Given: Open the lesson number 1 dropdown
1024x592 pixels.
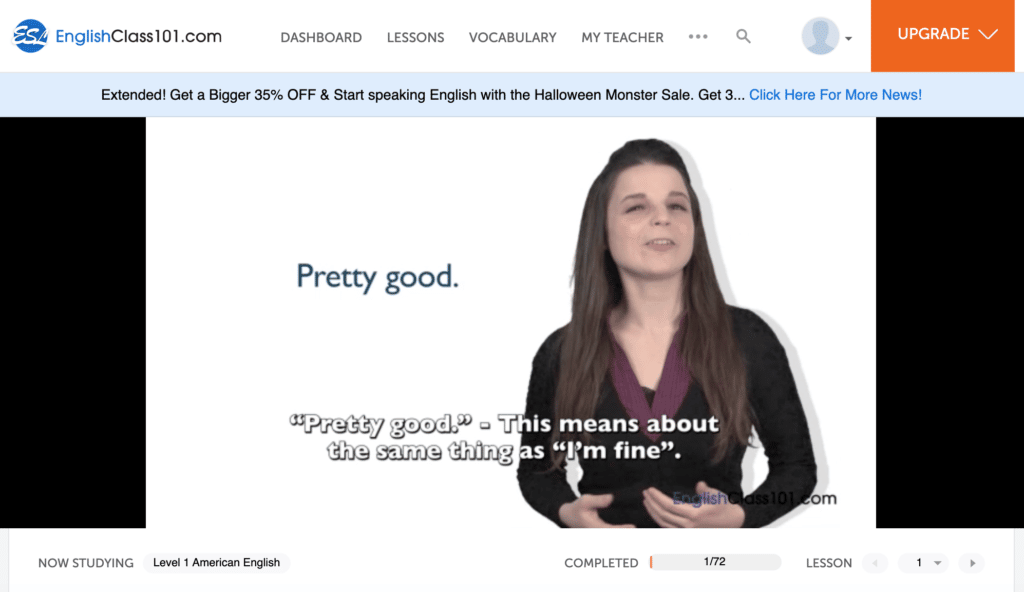Looking at the screenshot, I should (x=923, y=563).
